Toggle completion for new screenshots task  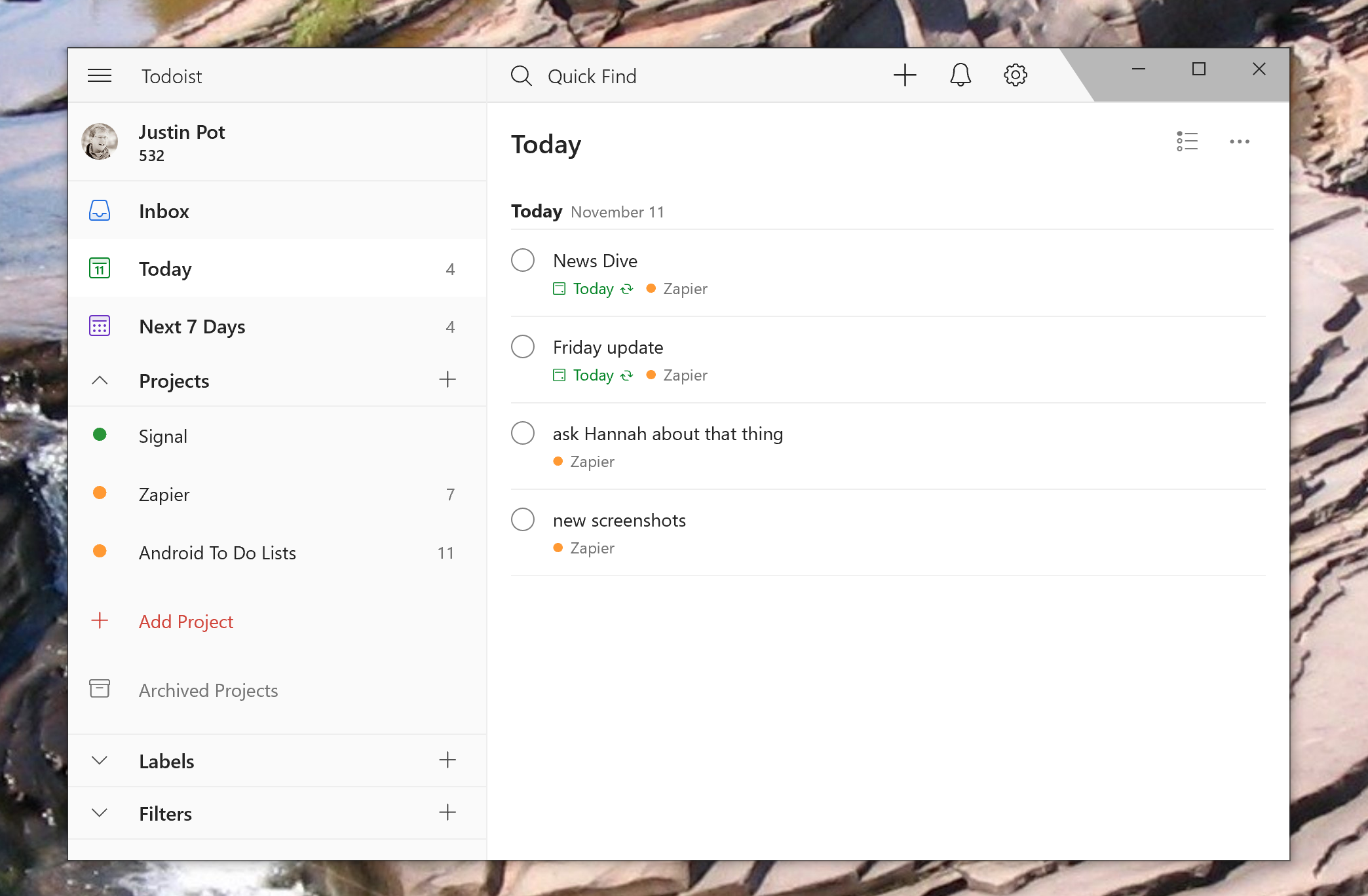(524, 520)
